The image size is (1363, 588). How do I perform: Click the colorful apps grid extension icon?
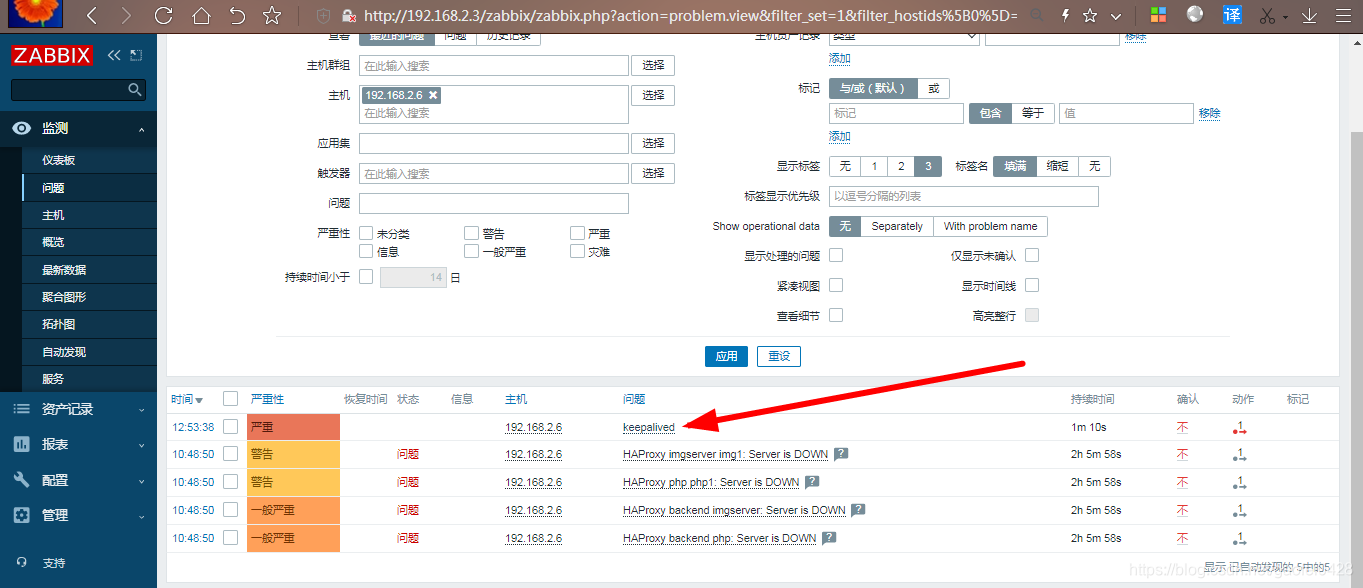[x=1158, y=16]
